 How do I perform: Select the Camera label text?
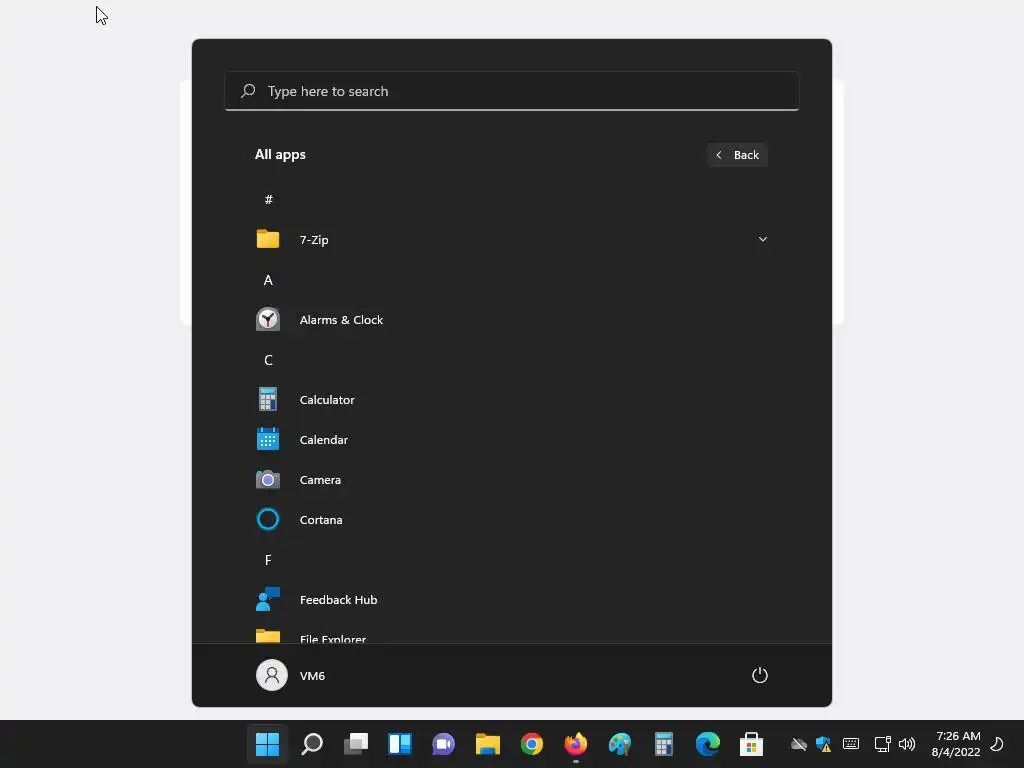point(320,479)
